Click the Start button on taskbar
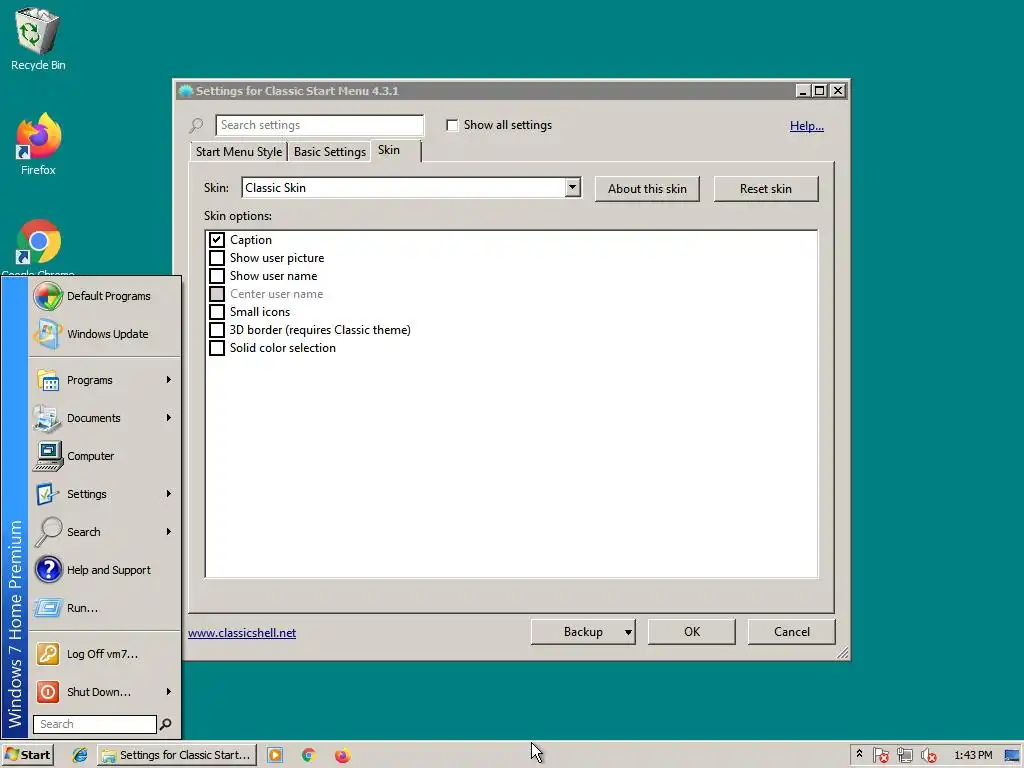The image size is (1024, 768). (28, 755)
